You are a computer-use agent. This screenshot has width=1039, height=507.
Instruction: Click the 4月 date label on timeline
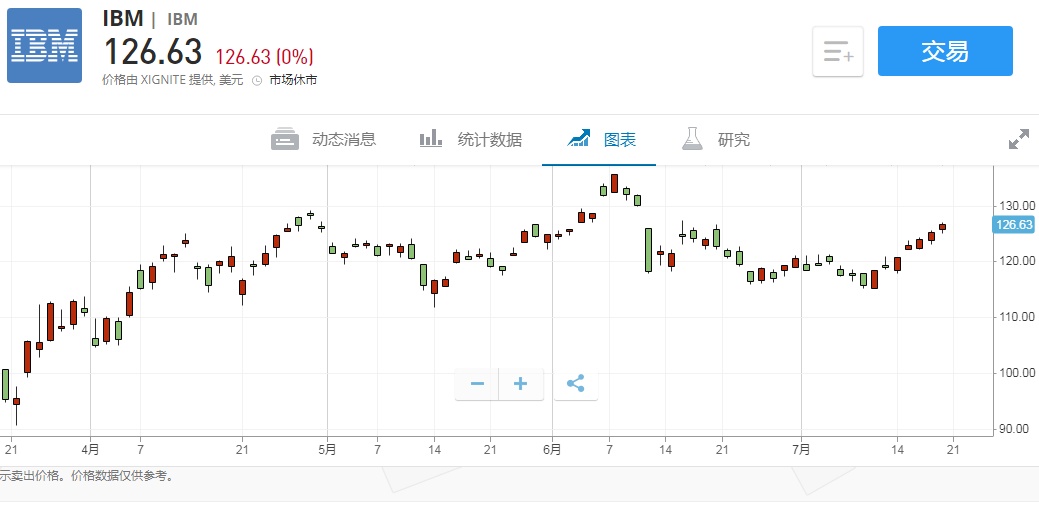[90, 449]
